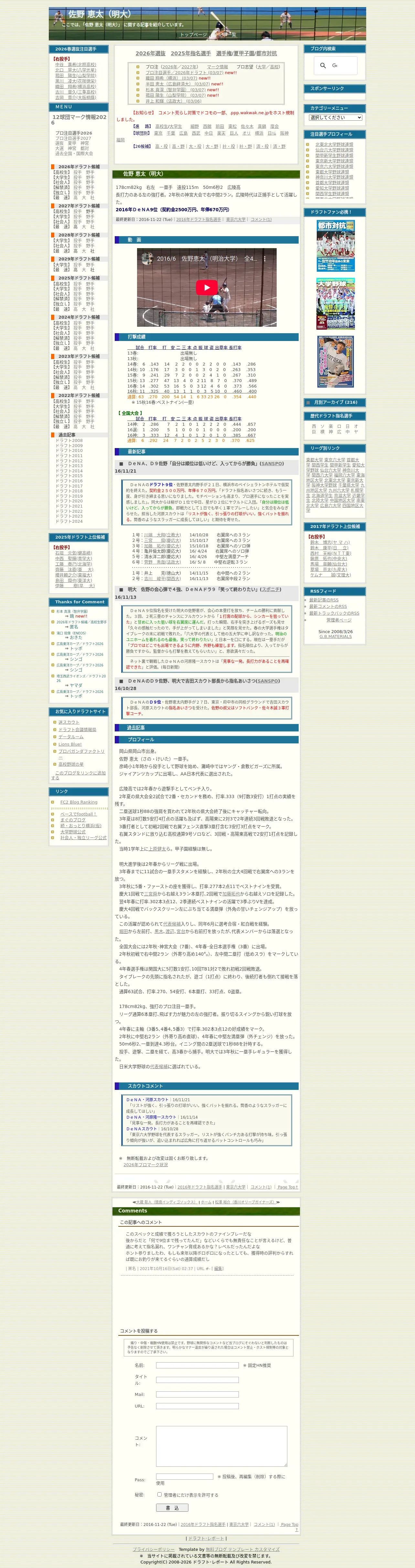Open the 管理者ページ link
This screenshot has height=1568, width=415.
pos(339,620)
